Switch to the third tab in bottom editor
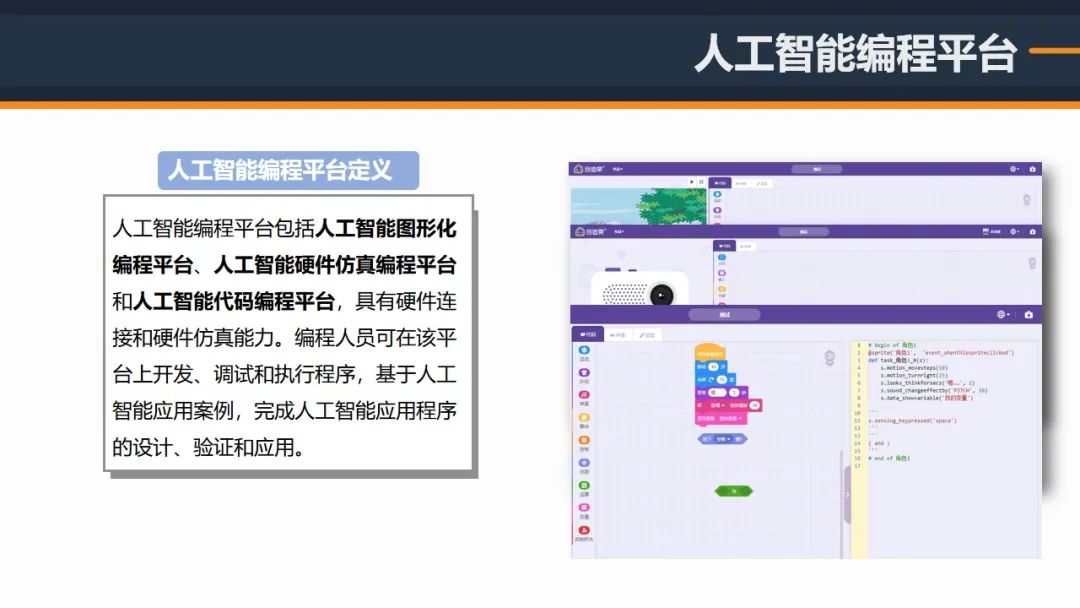The image size is (1080, 608). click(x=647, y=334)
